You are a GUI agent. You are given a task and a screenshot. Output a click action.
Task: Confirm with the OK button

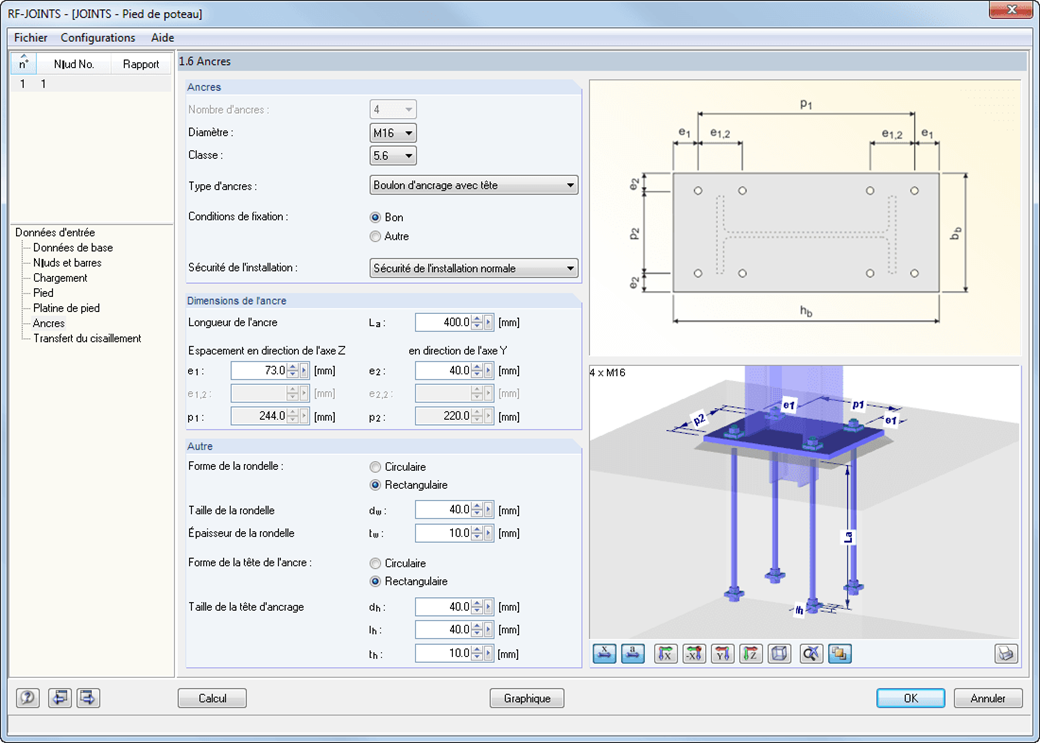point(911,698)
